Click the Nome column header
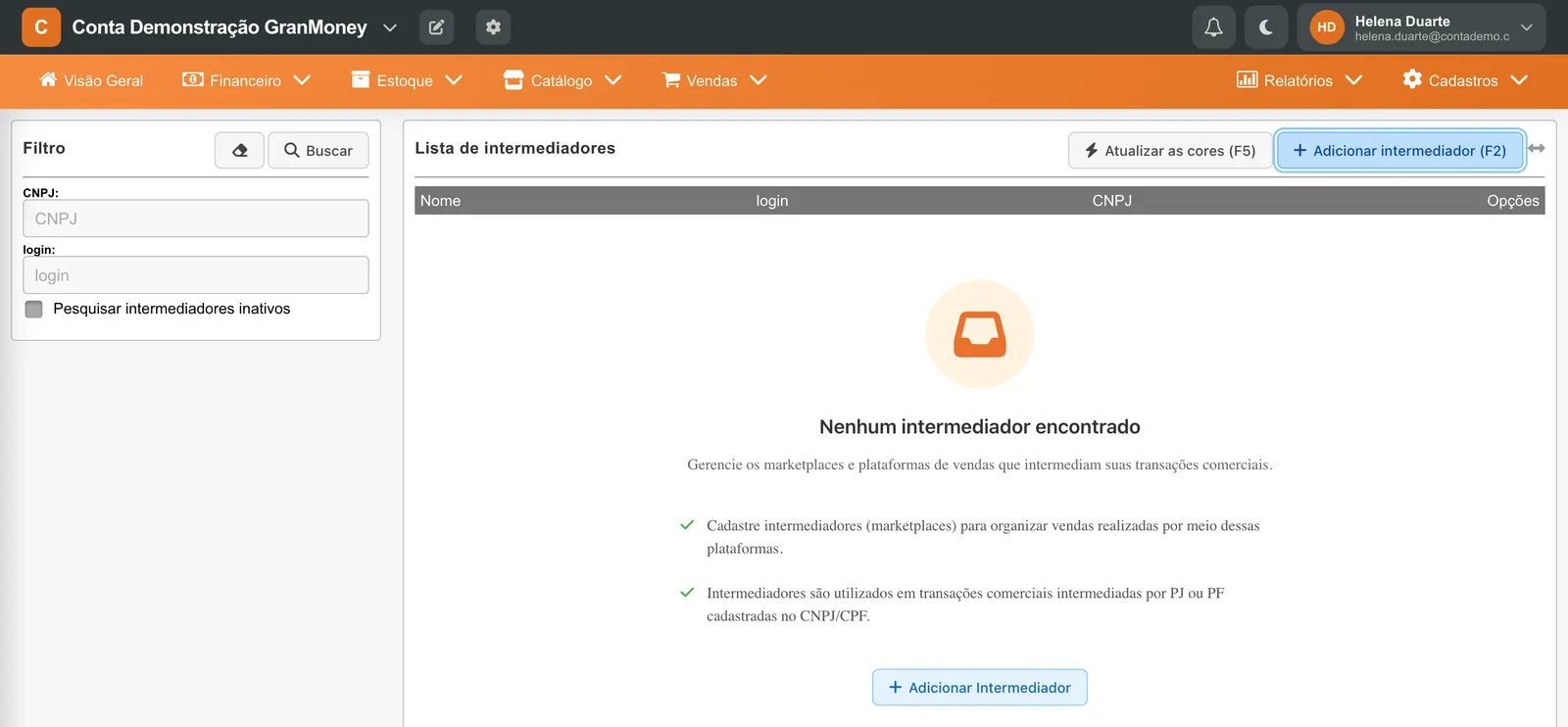 [x=441, y=201]
